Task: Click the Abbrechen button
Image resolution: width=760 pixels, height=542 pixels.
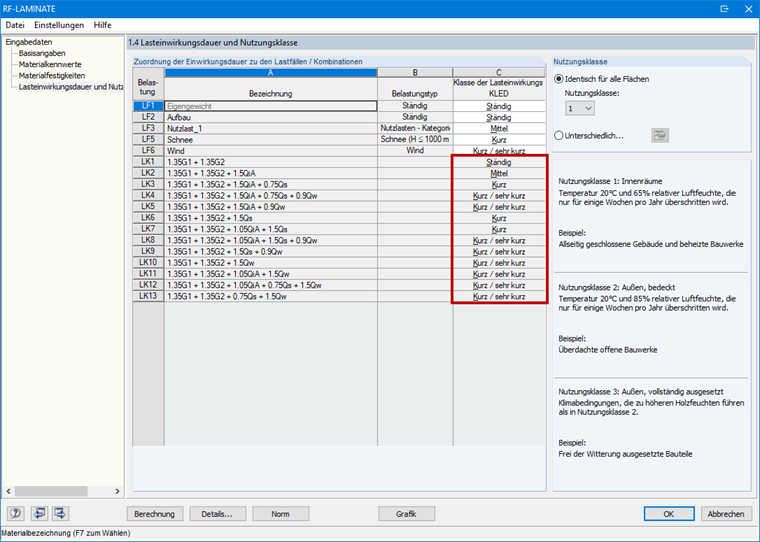Action: (x=726, y=514)
